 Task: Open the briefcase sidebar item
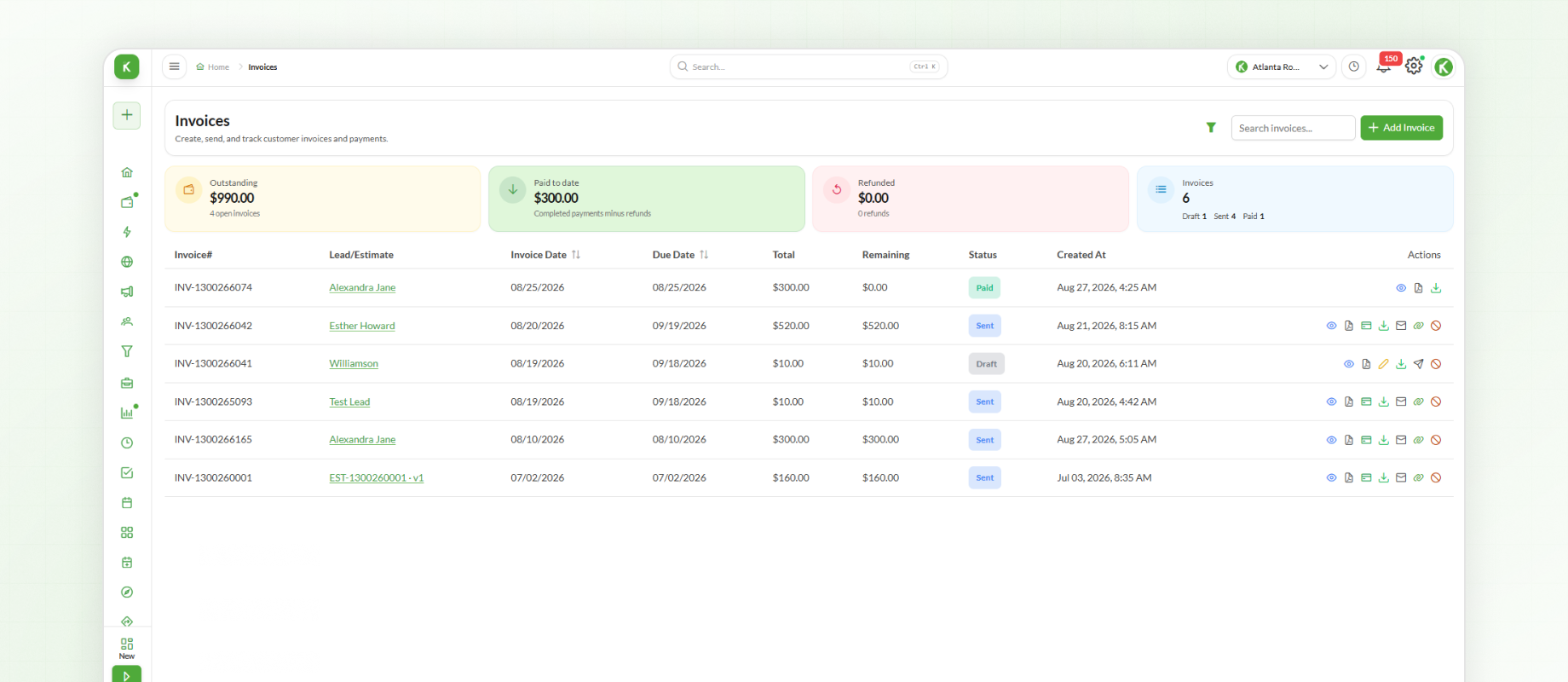click(127, 383)
